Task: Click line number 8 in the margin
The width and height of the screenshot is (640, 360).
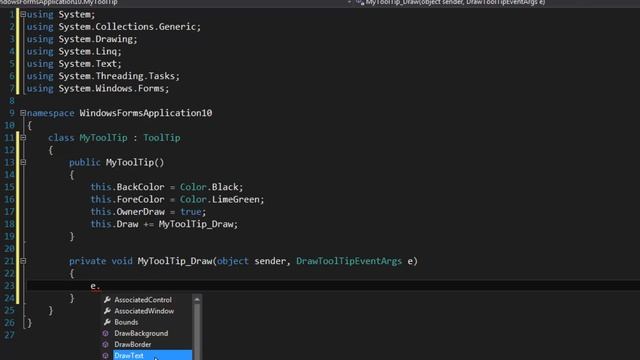Action: point(11,101)
